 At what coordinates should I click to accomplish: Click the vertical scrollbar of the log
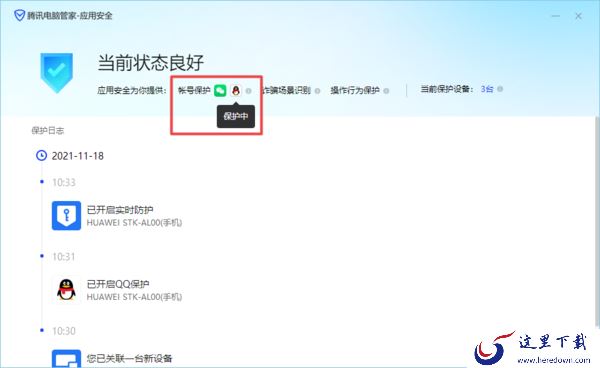pos(597,221)
